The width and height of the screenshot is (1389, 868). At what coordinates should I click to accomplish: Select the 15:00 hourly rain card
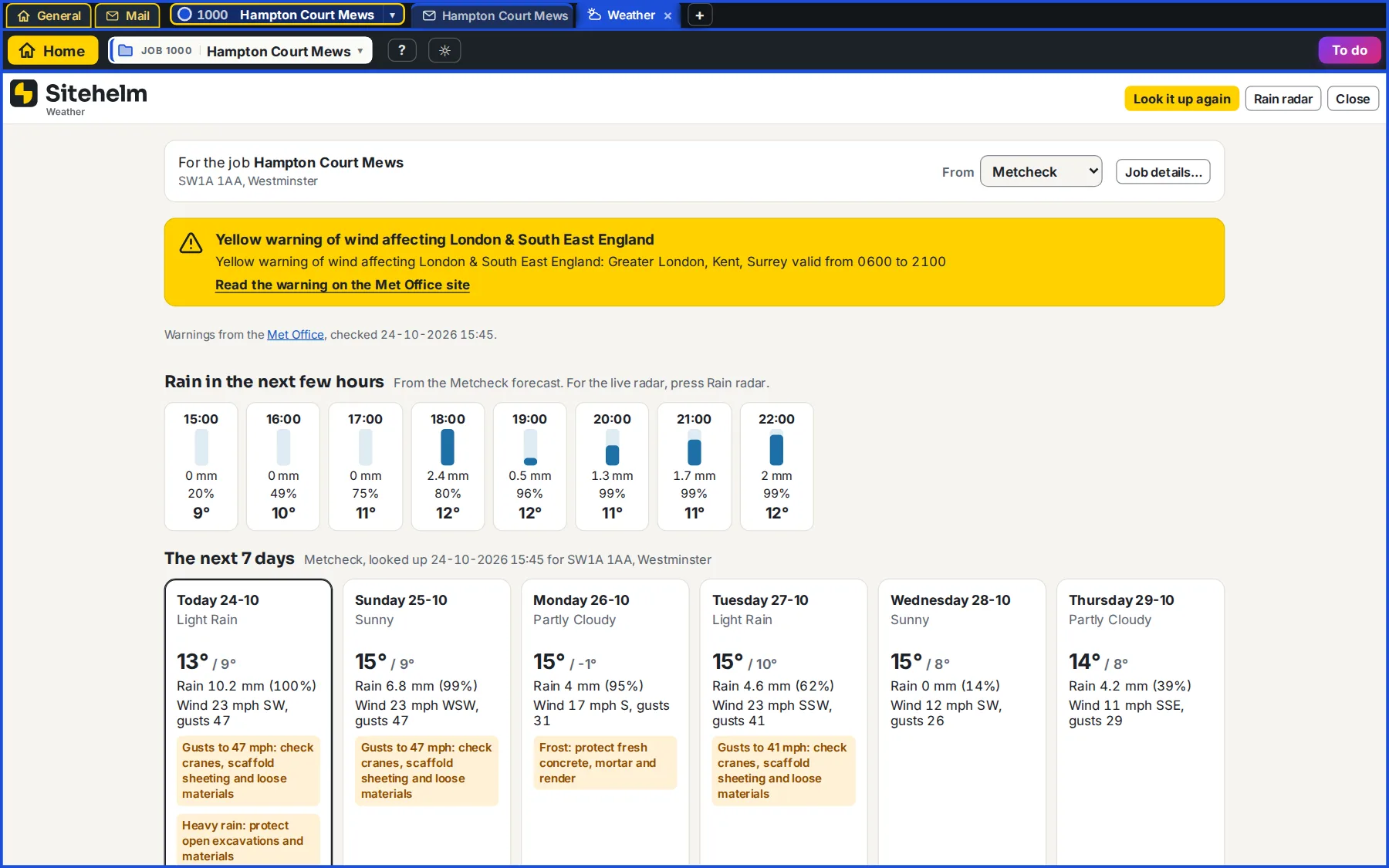[201, 467]
